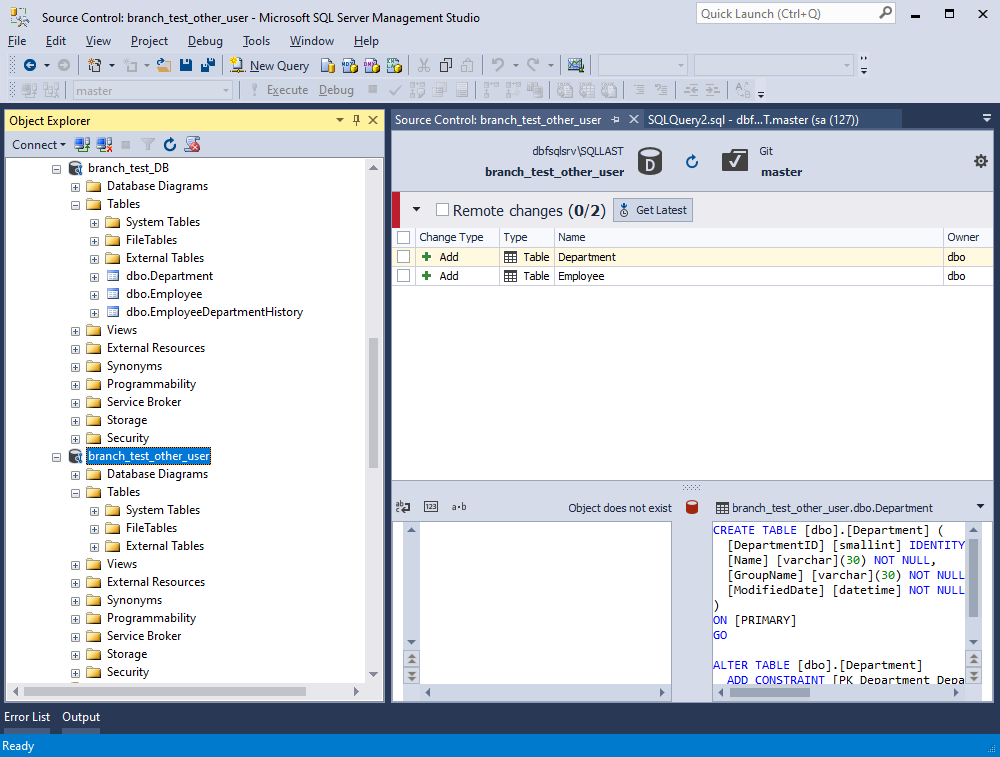
Task: Select dbo.Employee in Object Explorer
Action: point(164,294)
